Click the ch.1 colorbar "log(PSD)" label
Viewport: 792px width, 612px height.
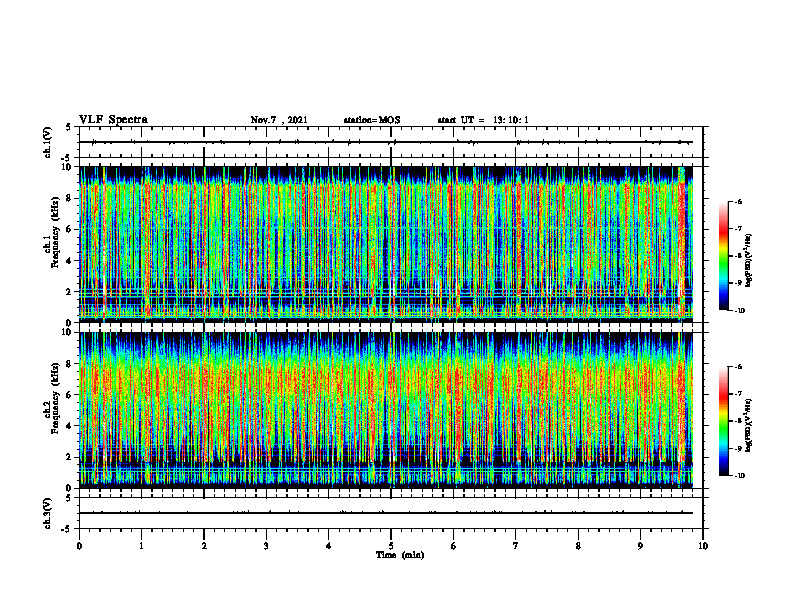tap(749, 260)
